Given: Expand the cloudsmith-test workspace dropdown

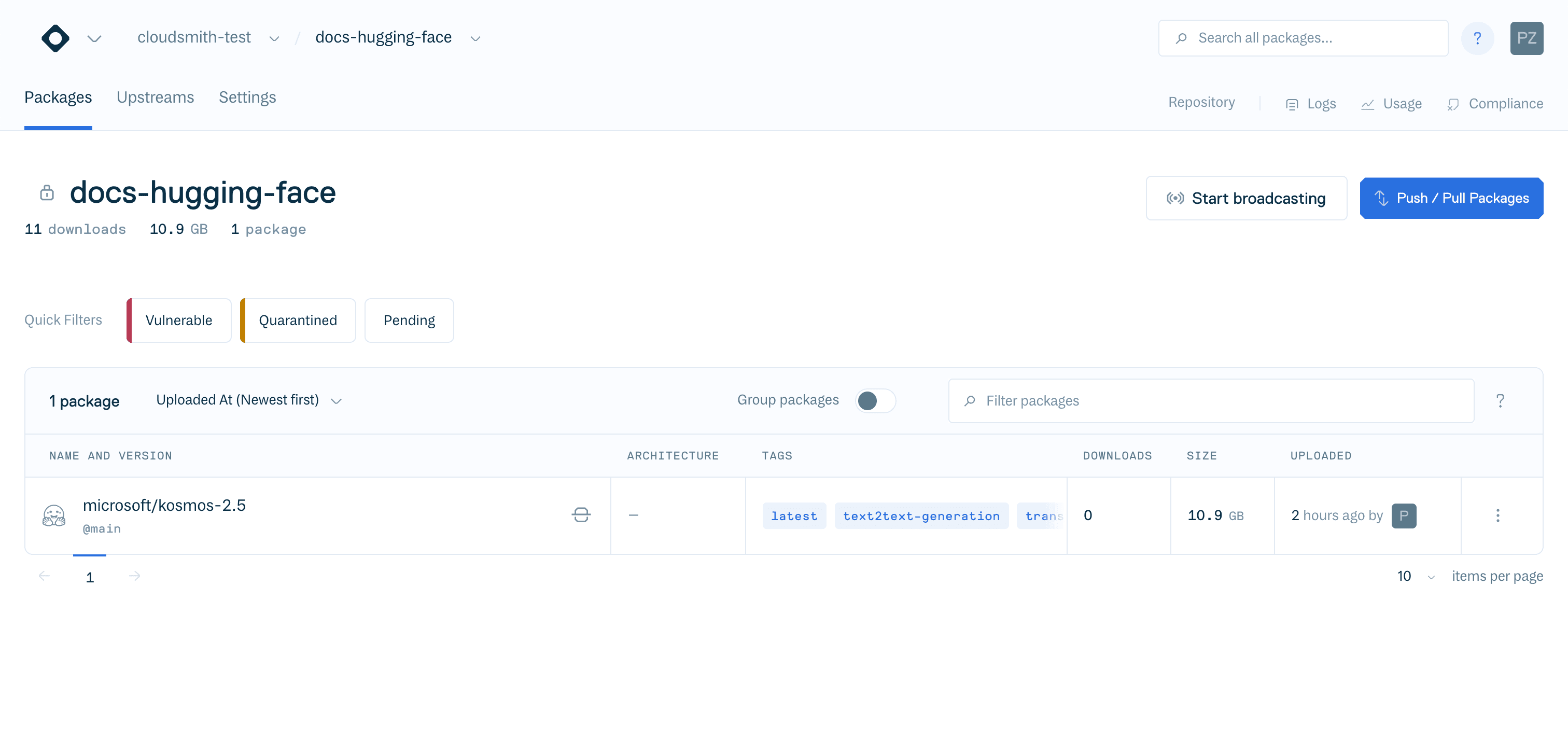Looking at the screenshot, I should [274, 38].
